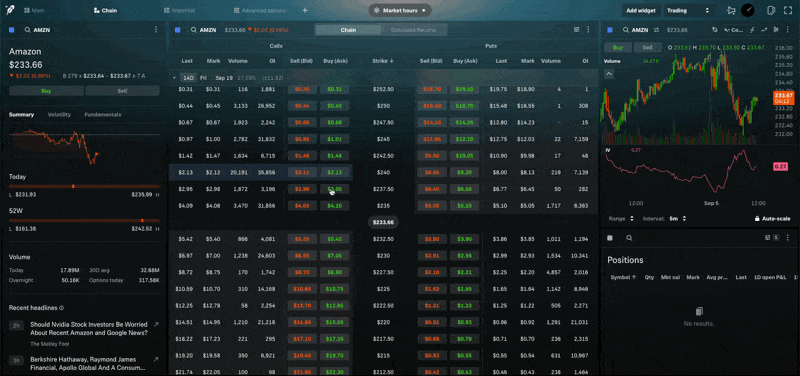Click Sell button in Amazon summary widget
This screenshot has width=800, height=376.
click(122, 91)
